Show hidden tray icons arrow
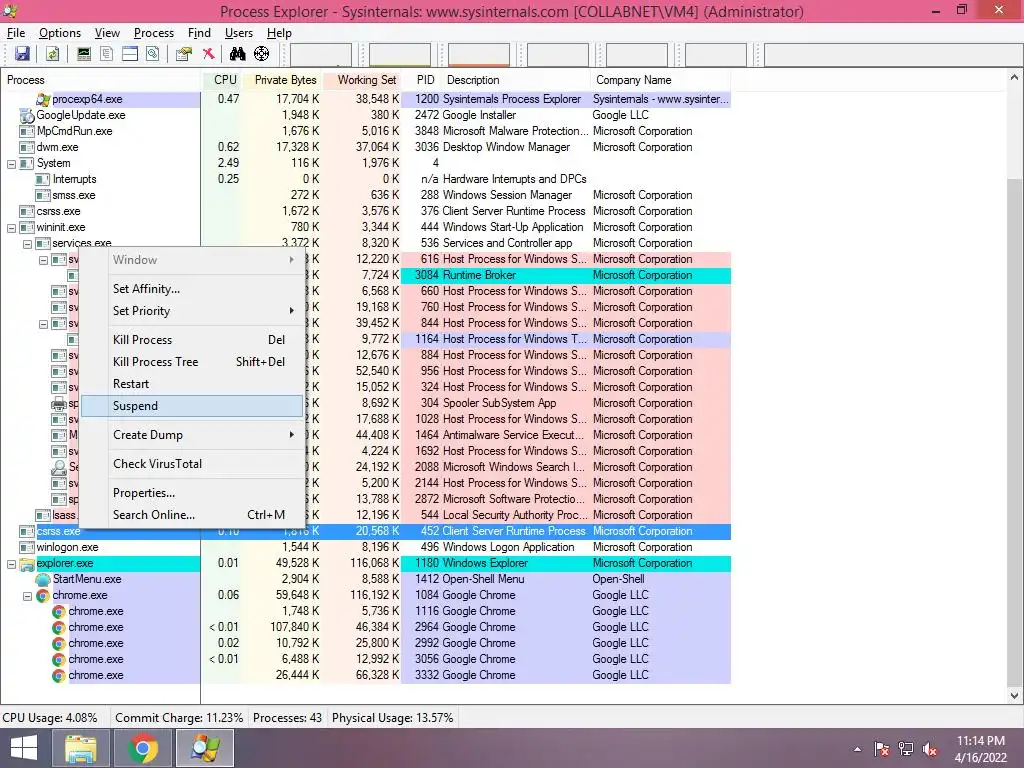Screen dimensions: 1024x768 pos(857,749)
